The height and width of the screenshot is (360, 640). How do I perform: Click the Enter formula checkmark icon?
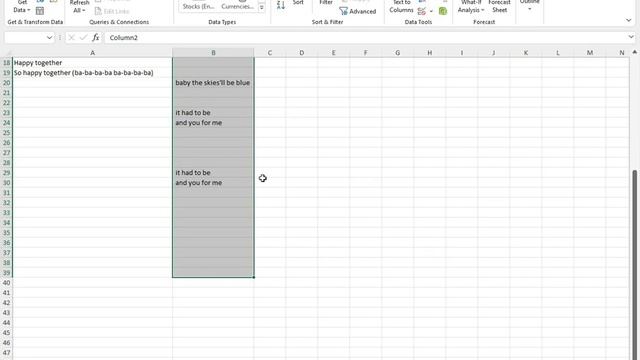click(83, 38)
